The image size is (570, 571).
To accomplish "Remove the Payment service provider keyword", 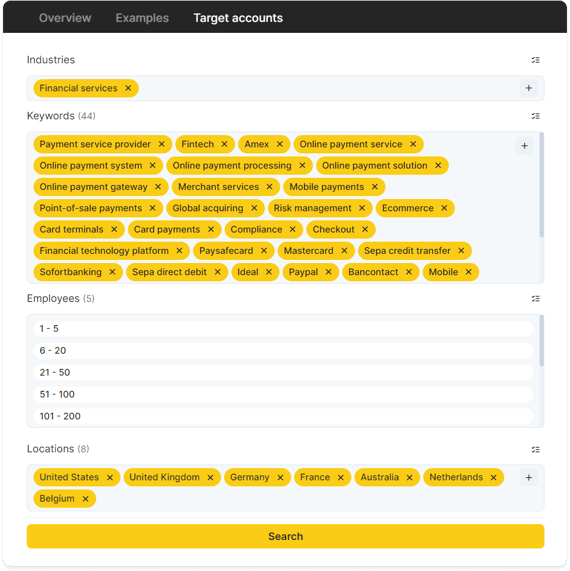I will [x=161, y=144].
